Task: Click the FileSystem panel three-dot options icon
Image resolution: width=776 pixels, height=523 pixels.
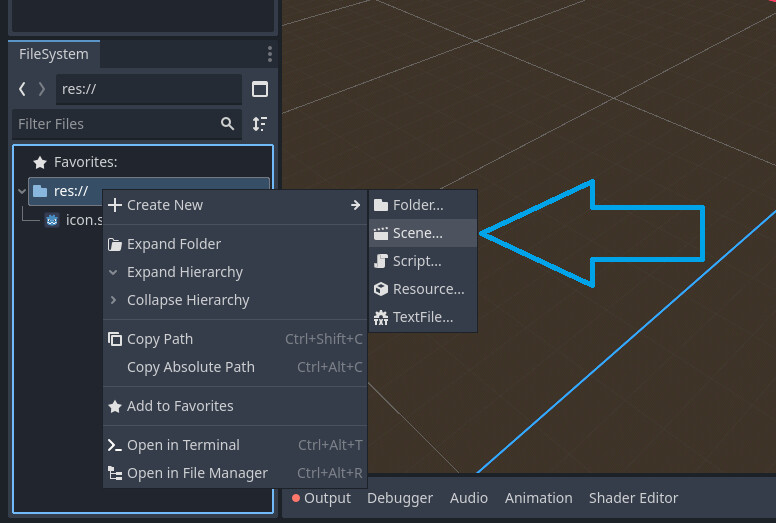Action: point(269,54)
